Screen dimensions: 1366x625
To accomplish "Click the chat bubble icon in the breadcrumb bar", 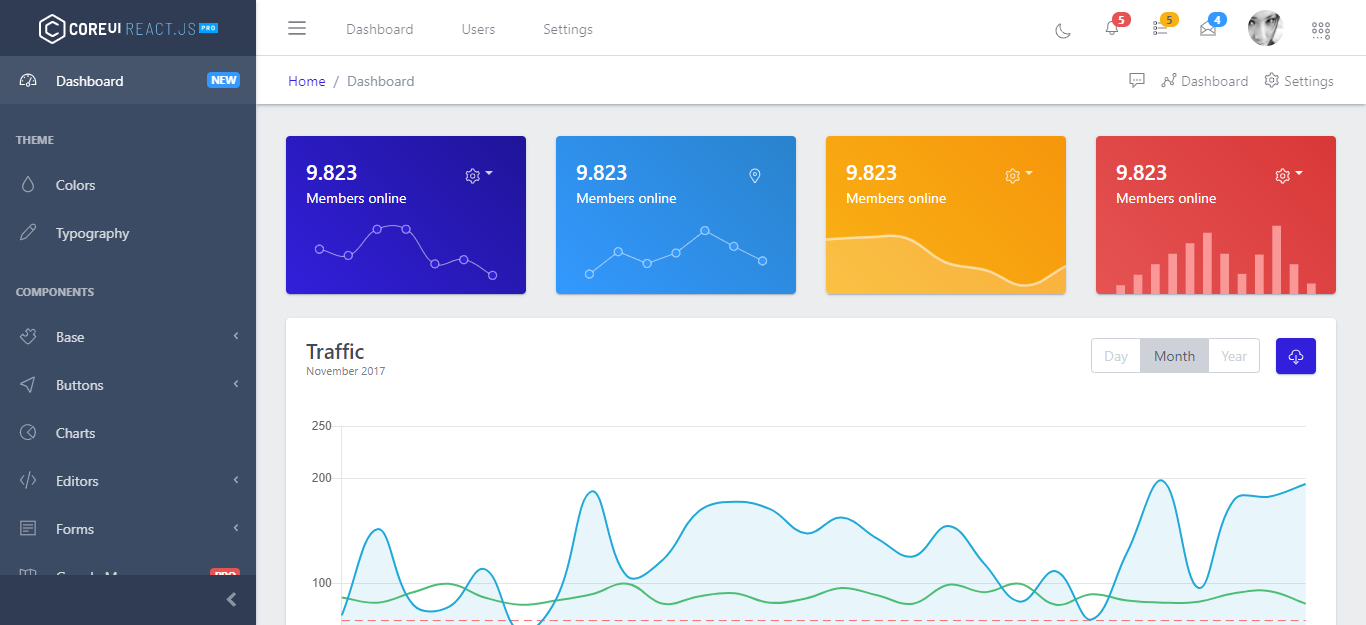I will (x=1137, y=80).
